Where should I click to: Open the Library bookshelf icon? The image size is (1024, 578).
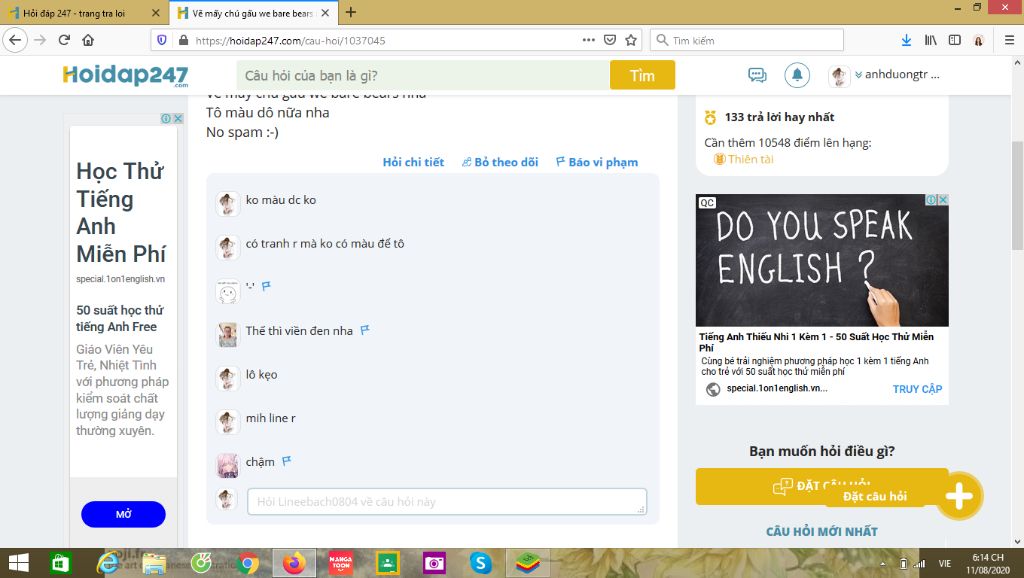[x=931, y=40]
